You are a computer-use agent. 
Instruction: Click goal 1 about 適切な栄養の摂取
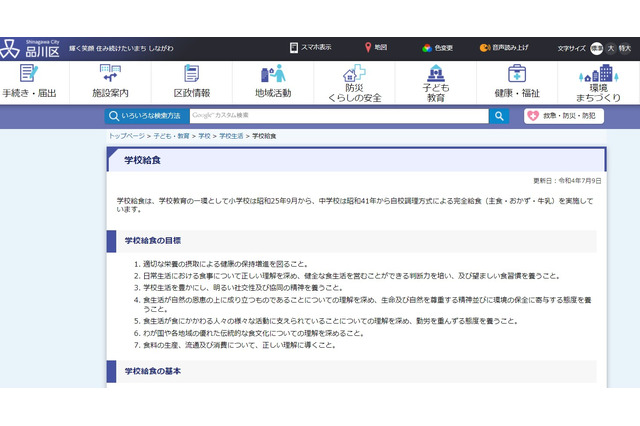226,264
